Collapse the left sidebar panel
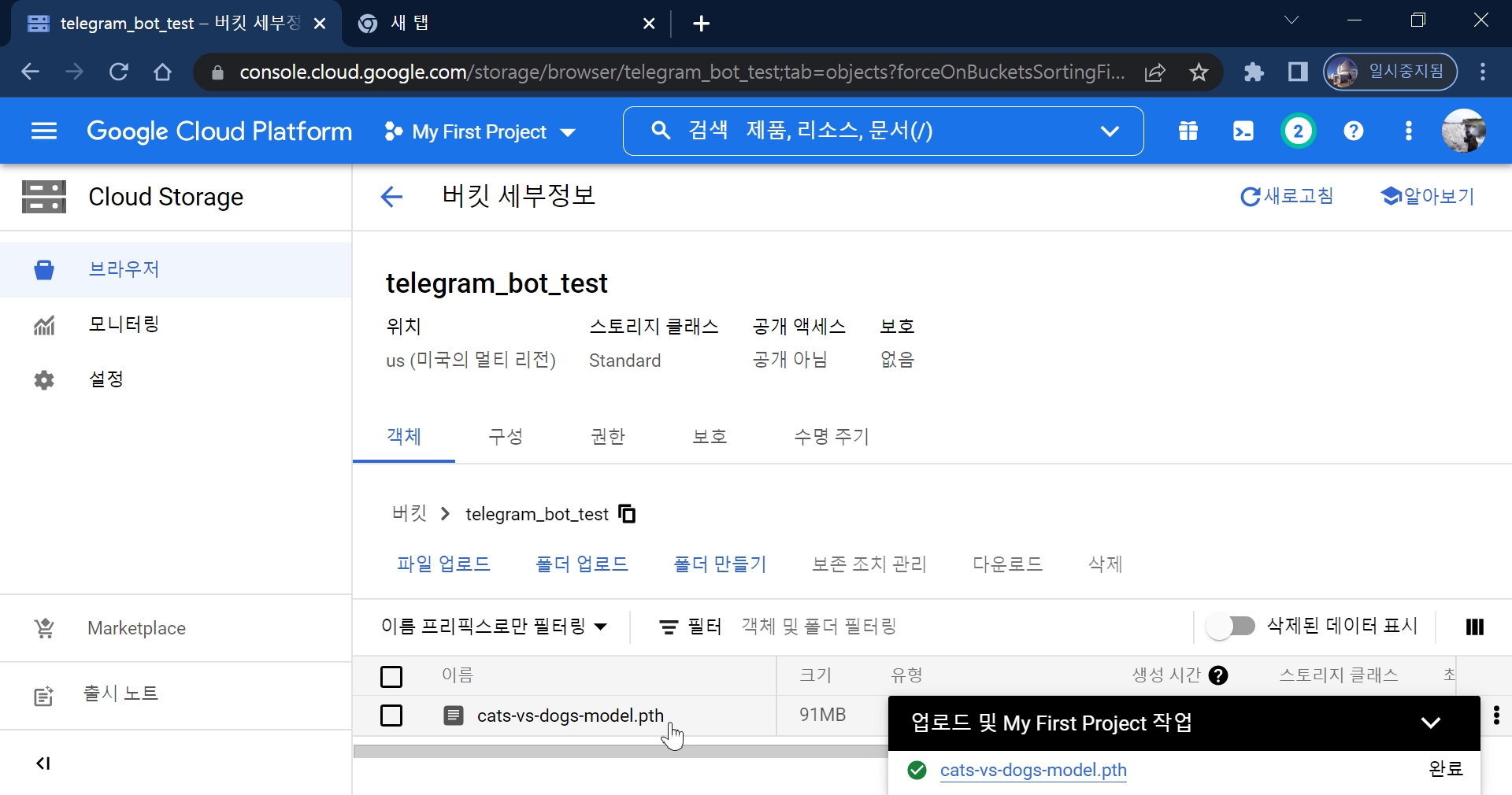1512x795 pixels. pos(43,764)
